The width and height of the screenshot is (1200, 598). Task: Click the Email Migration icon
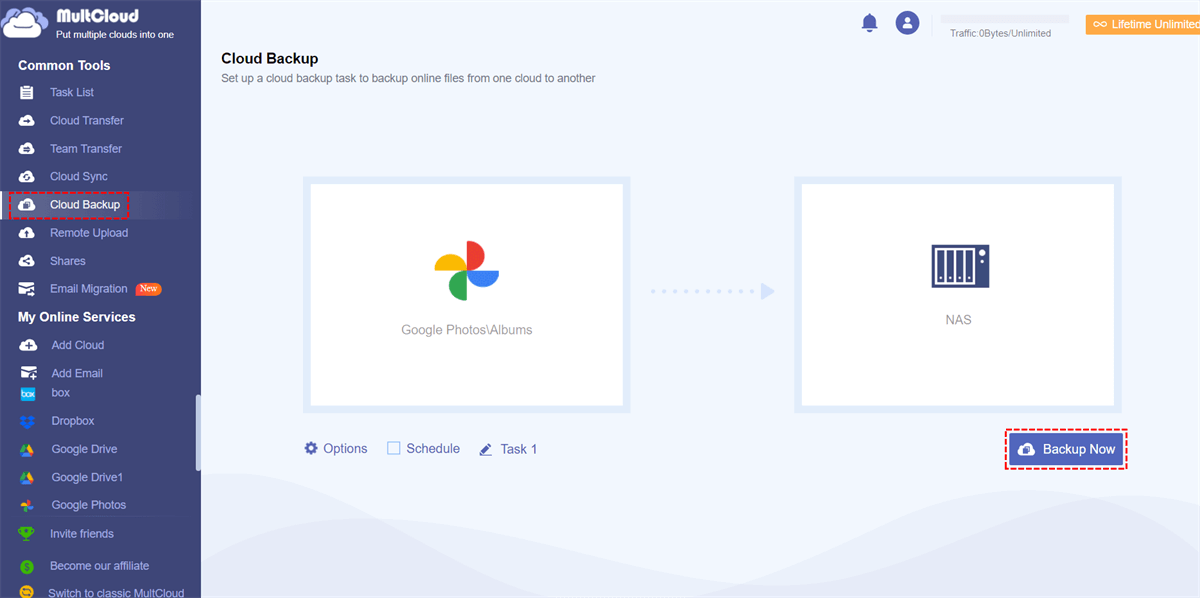pyautogui.click(x=27, y=289)
